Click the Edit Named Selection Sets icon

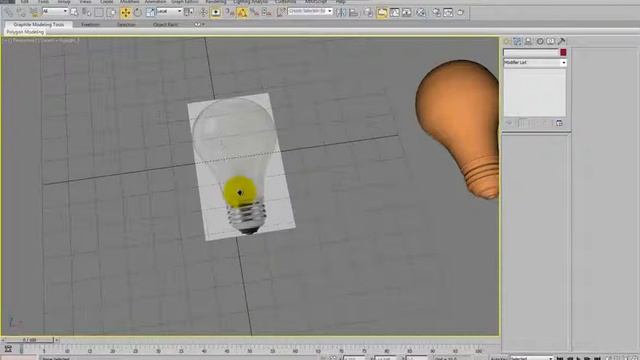coord(281,13)
